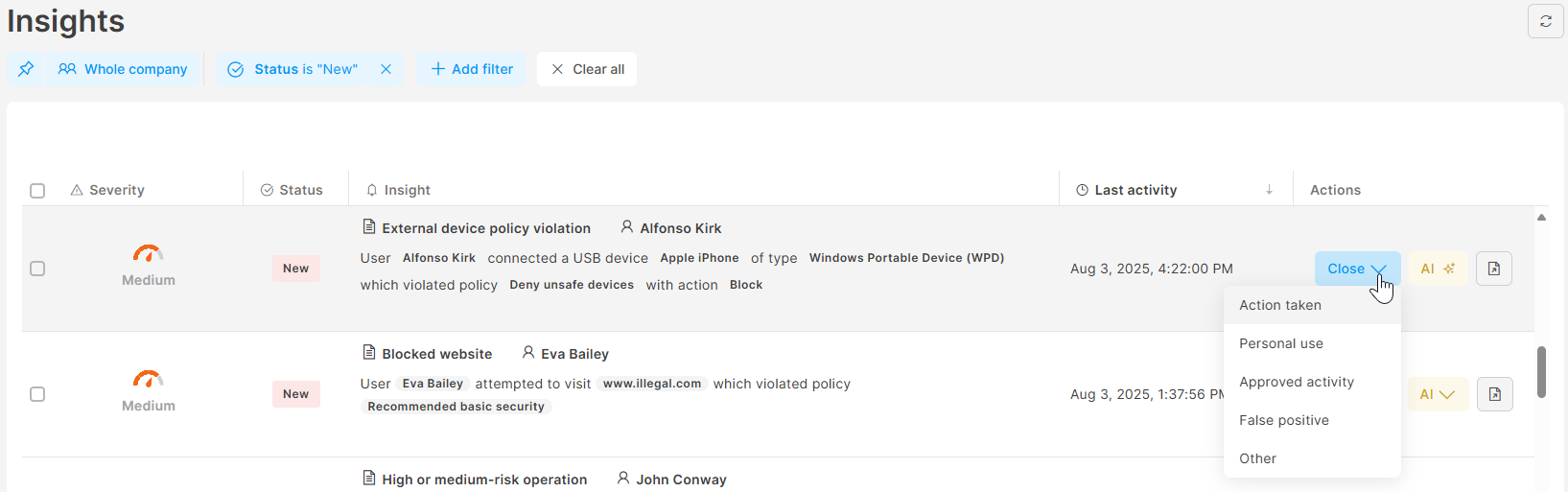This screenshot has height=492, width=1568.
Task: Open the Status is "New" filter
Action: (x=293, y=69)
